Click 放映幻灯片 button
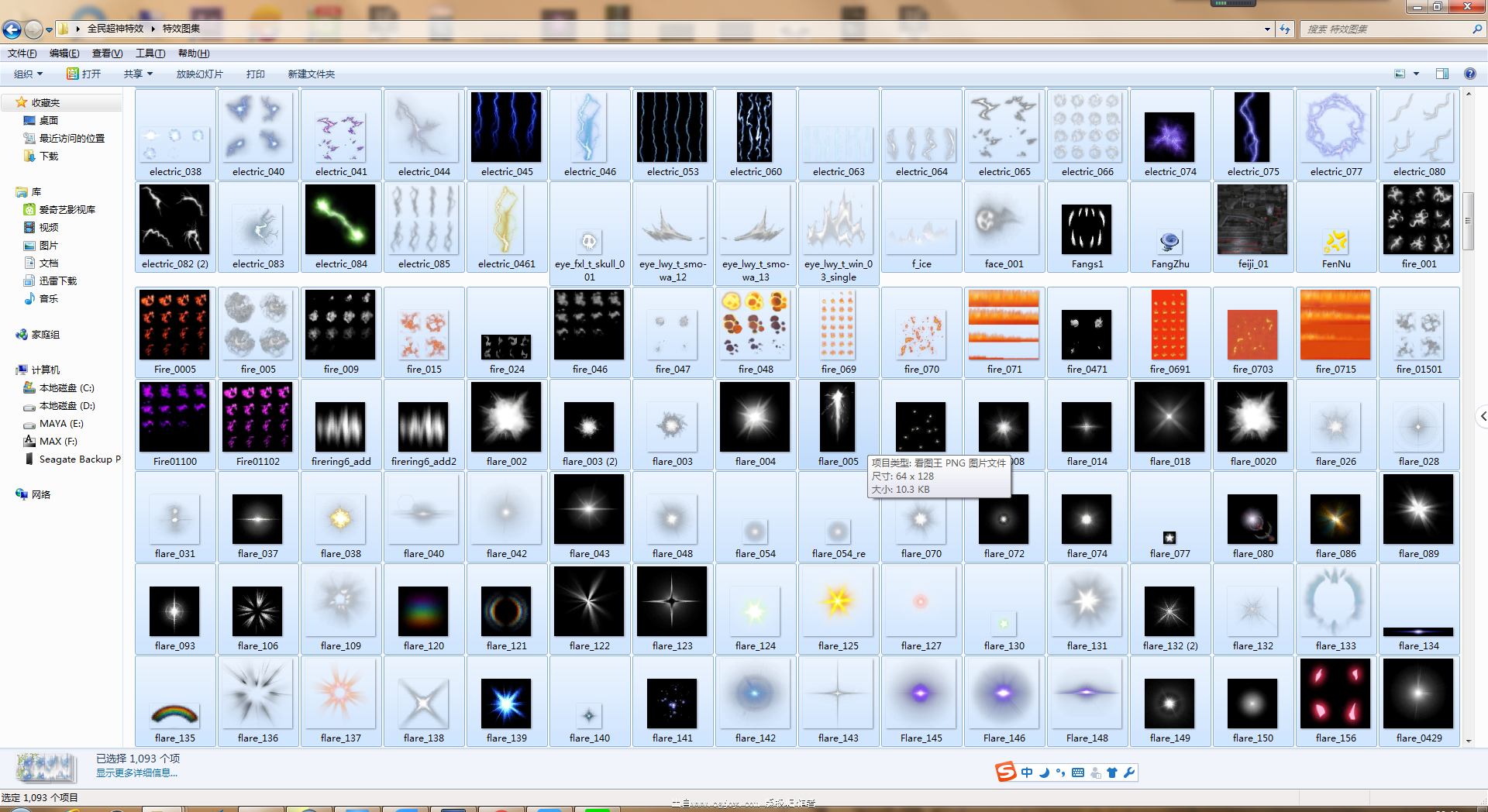Image resolution: width=1488 pixels, height=812 pixels. point(199,74)
